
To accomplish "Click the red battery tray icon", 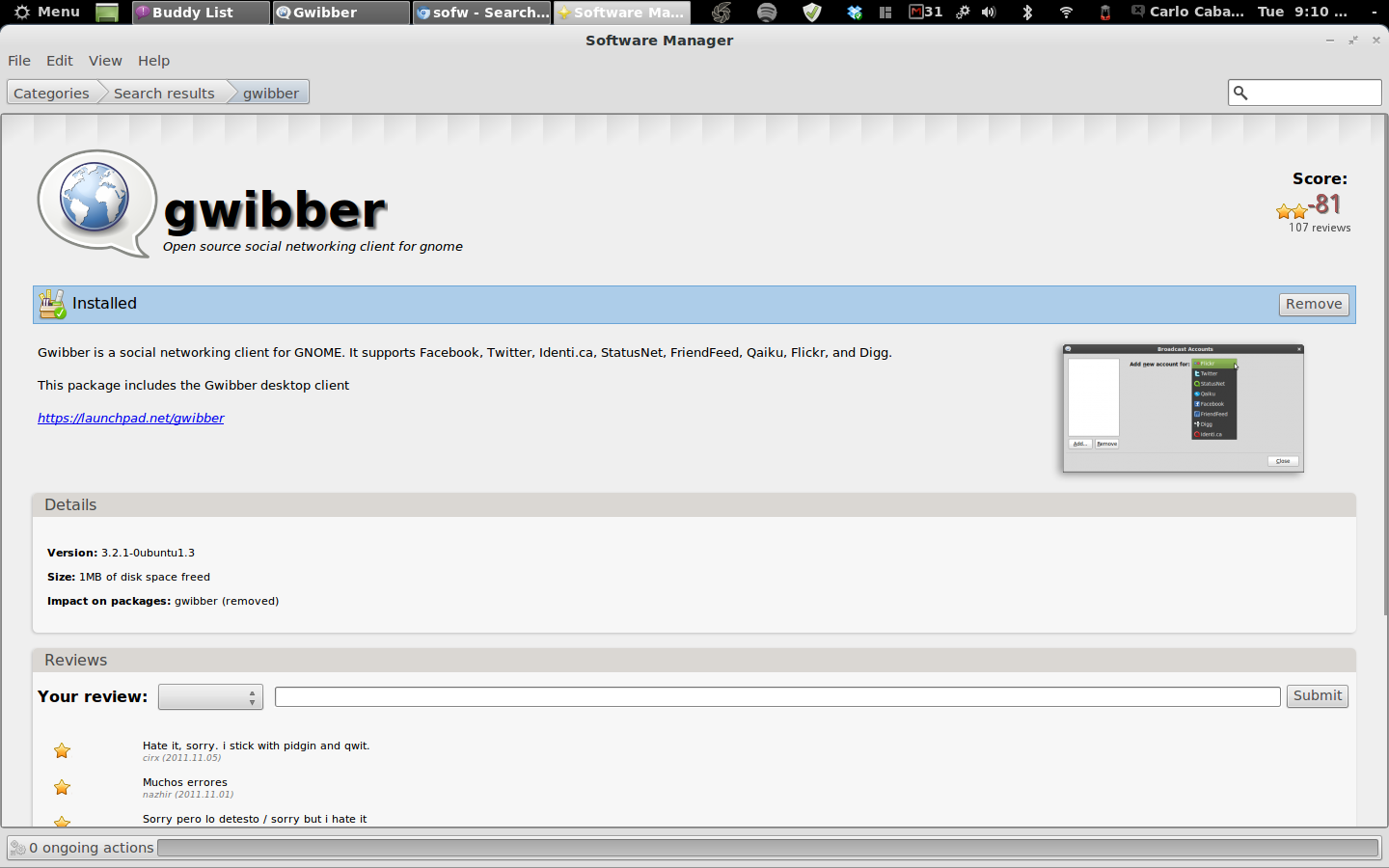I will point(1105,13).
